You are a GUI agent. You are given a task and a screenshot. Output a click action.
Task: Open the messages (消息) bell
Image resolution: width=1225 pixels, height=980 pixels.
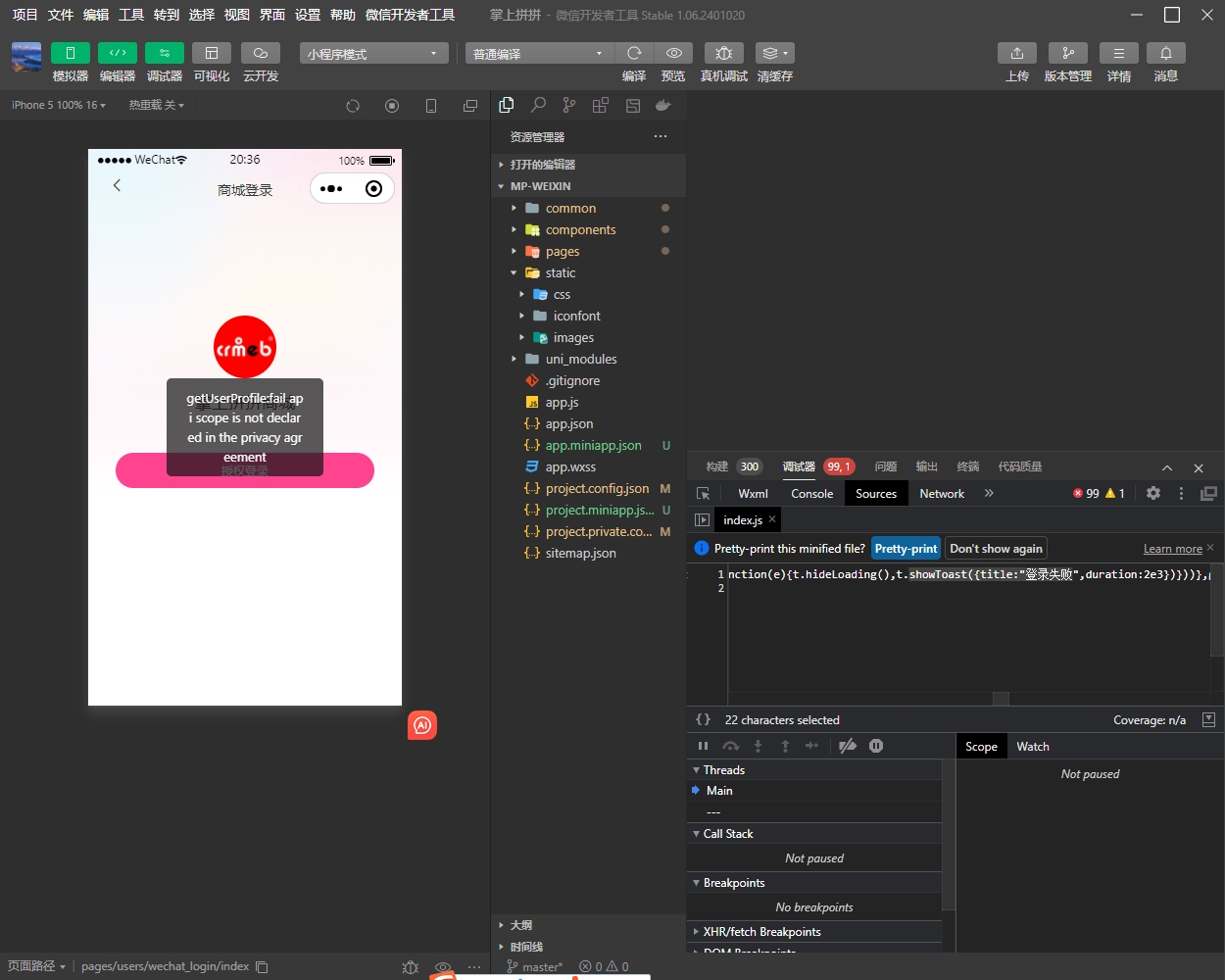1166,53
